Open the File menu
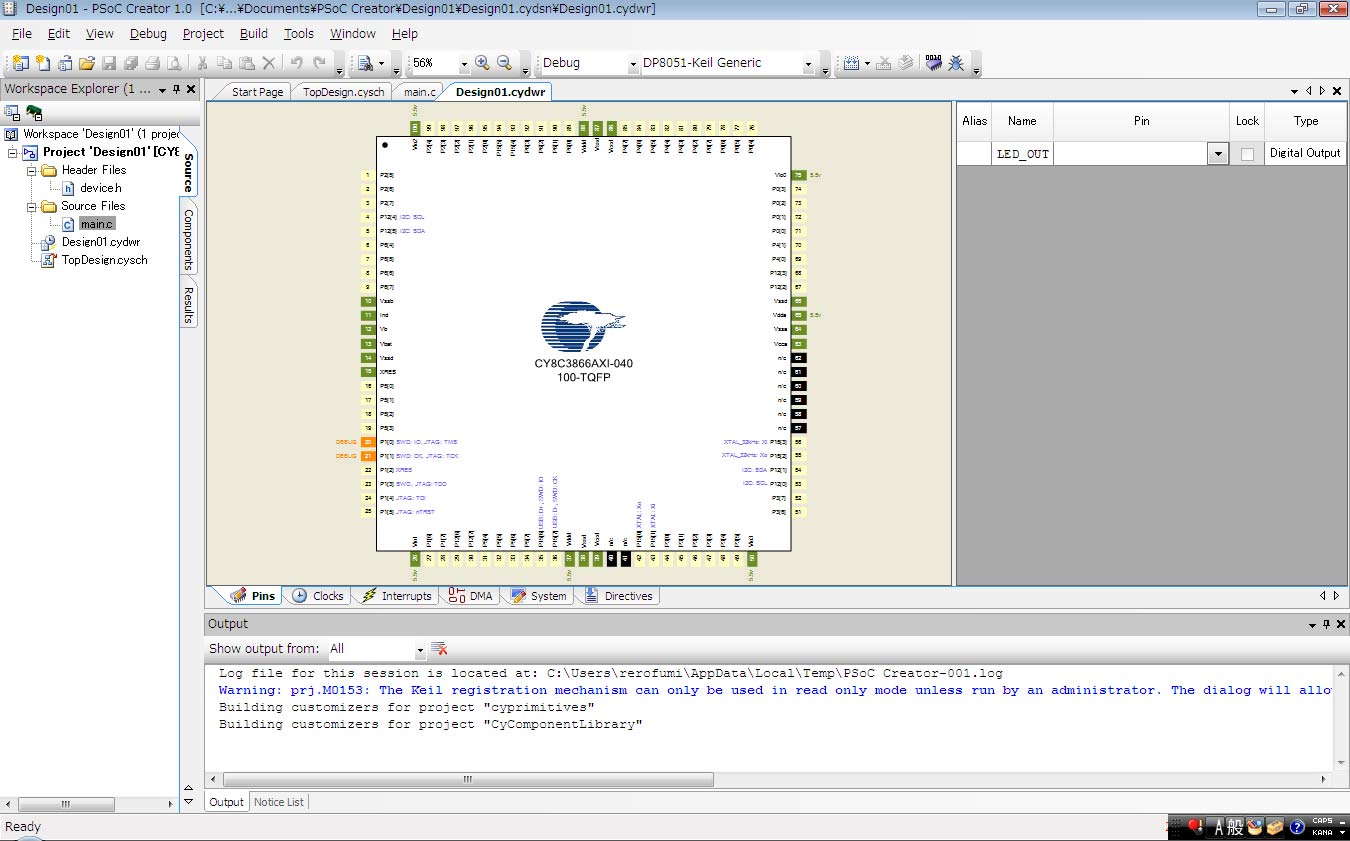Screen dimensions: 1350x841 coord(22,33)
